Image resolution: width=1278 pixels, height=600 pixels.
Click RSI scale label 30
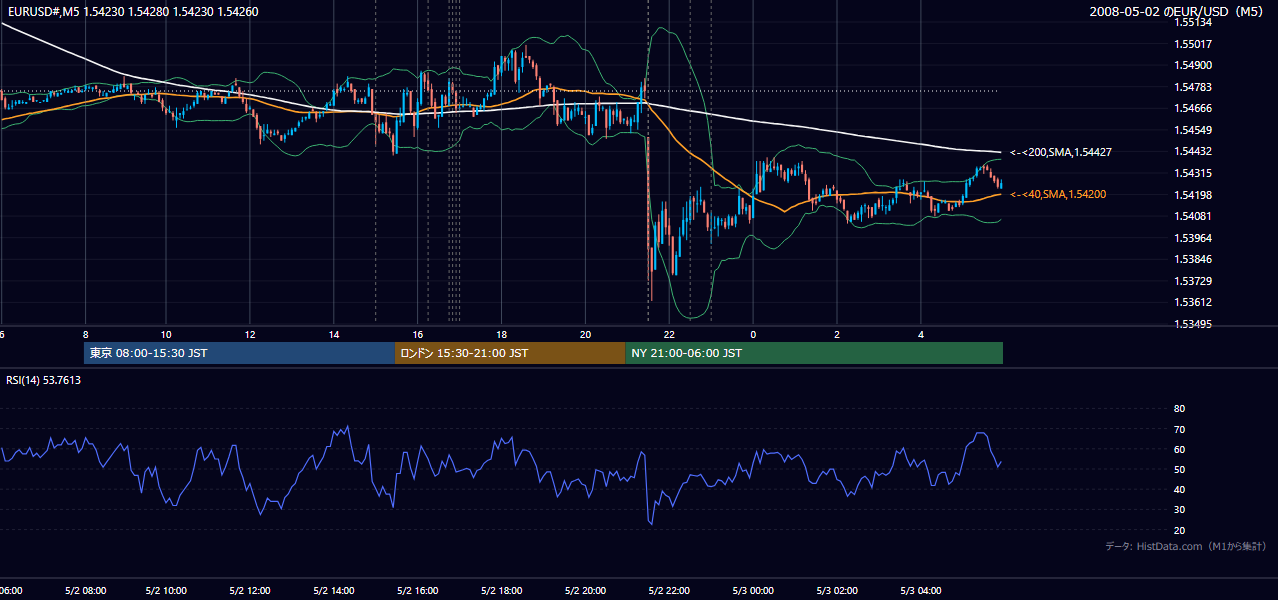coord(1179,510)
